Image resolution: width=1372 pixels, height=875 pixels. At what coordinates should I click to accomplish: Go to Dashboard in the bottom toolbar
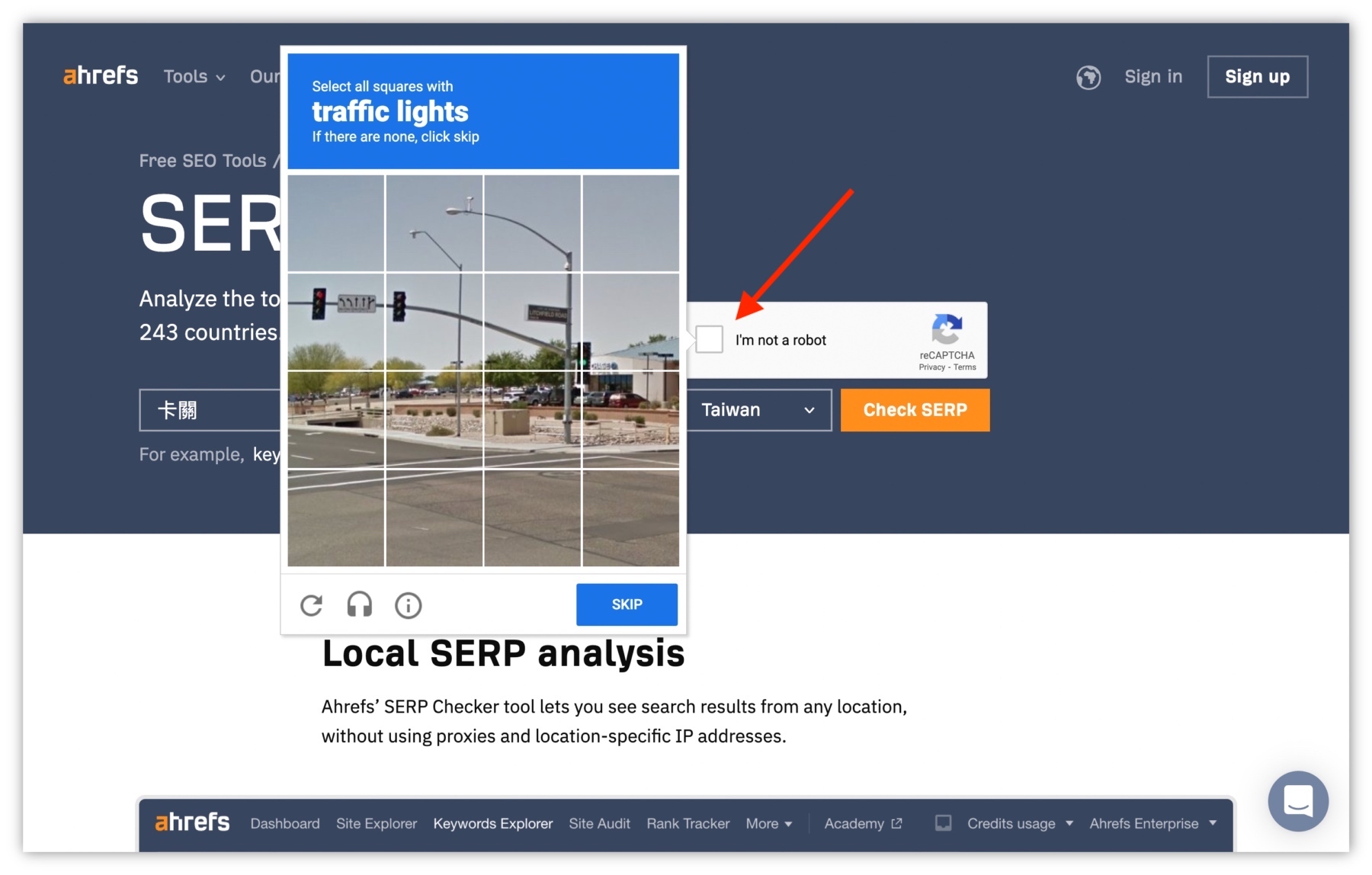pos(285,823)
